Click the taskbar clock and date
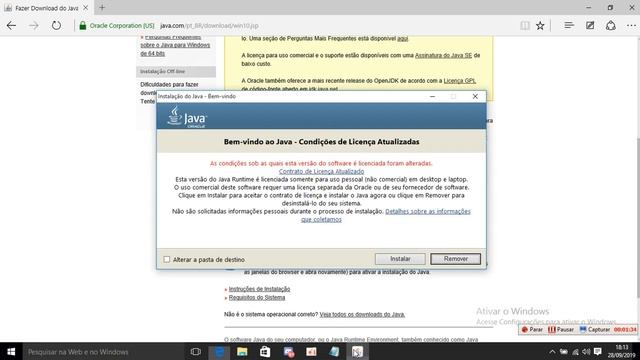Viewport: 640px width, 360px height. tap(621, 351)
